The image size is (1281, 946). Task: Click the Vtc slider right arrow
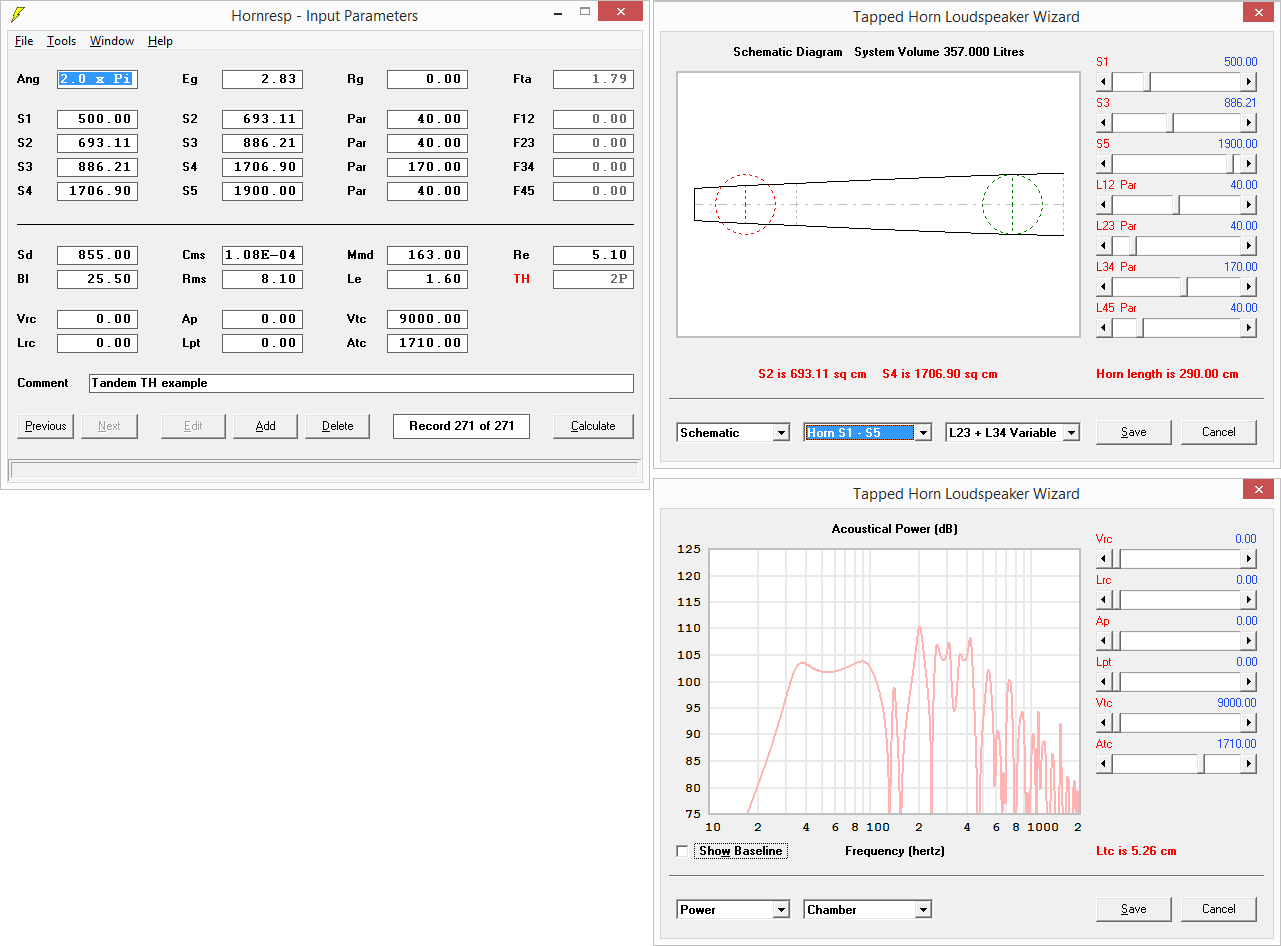[1248, 723]
